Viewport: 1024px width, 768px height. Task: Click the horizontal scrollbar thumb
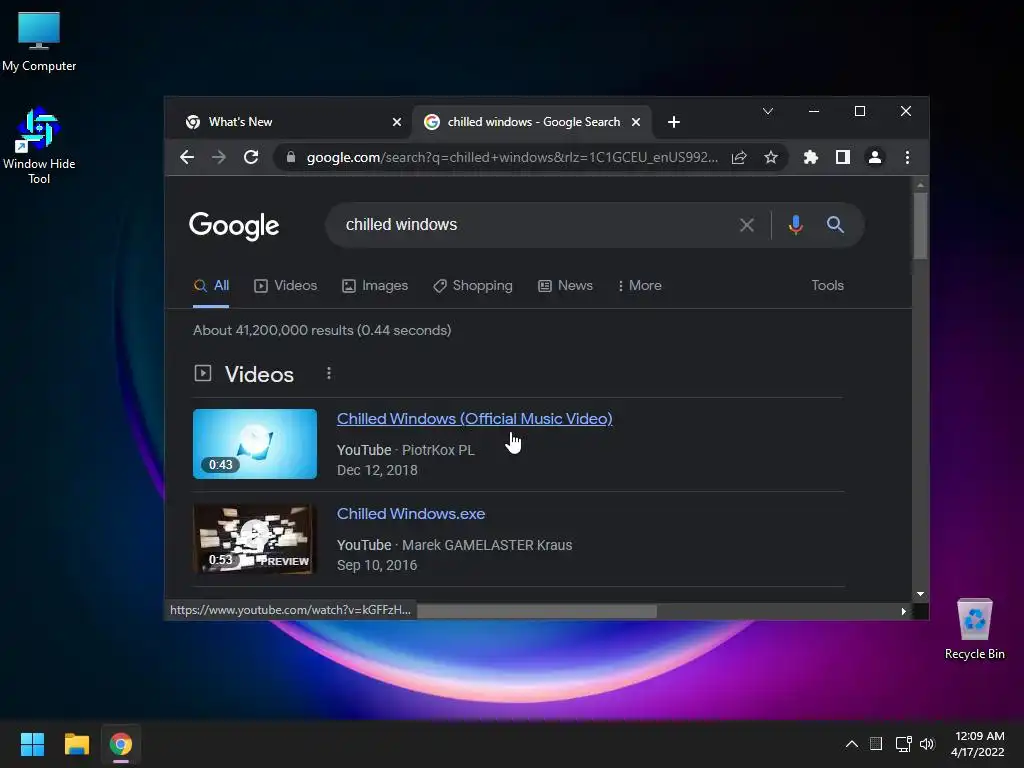tap(537, 611)
